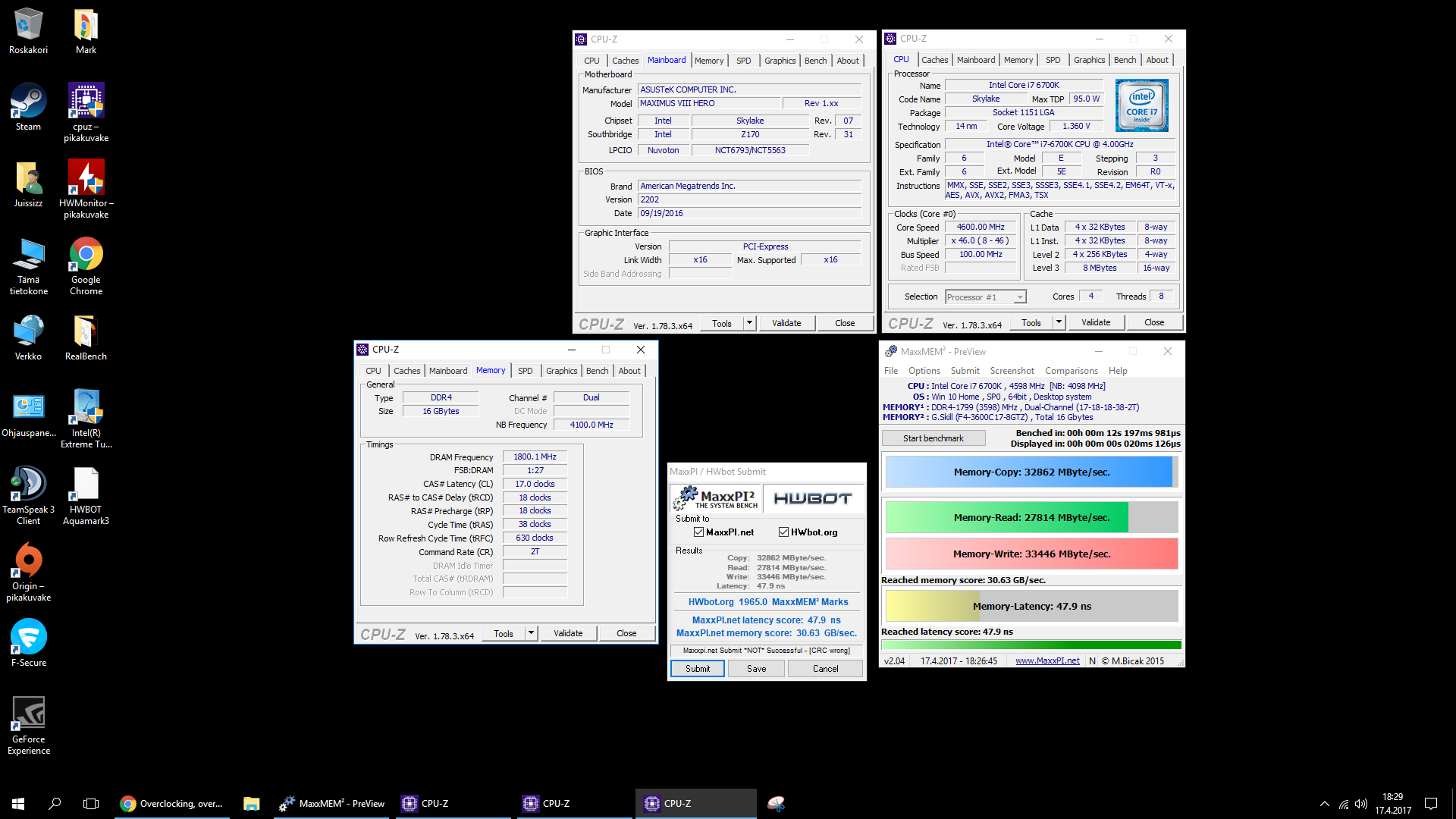
Task: Open About tab in Mainboard CPU-Z window
Action: click(x=848, y=61)
